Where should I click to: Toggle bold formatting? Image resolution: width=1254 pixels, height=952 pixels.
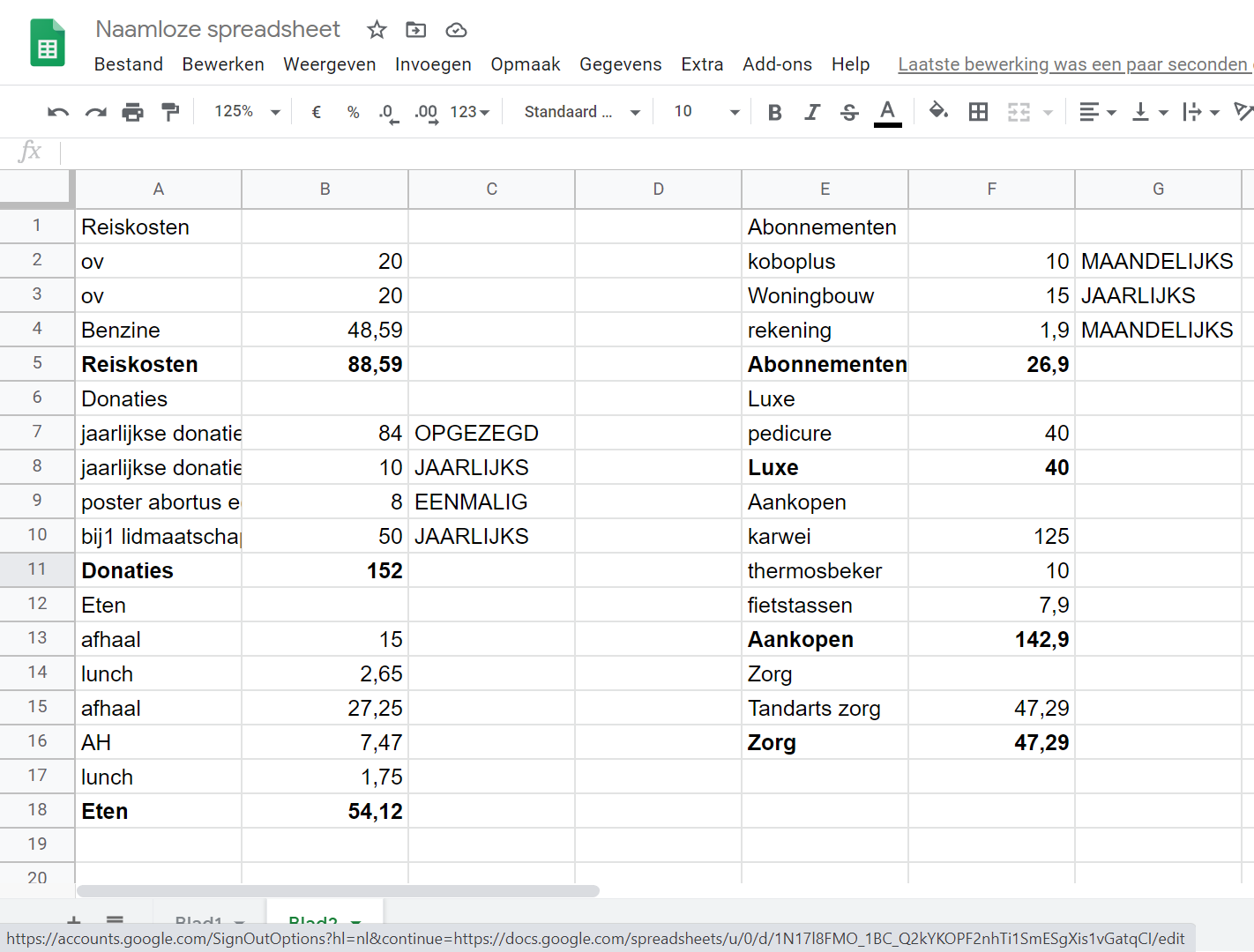click(775, 112)
